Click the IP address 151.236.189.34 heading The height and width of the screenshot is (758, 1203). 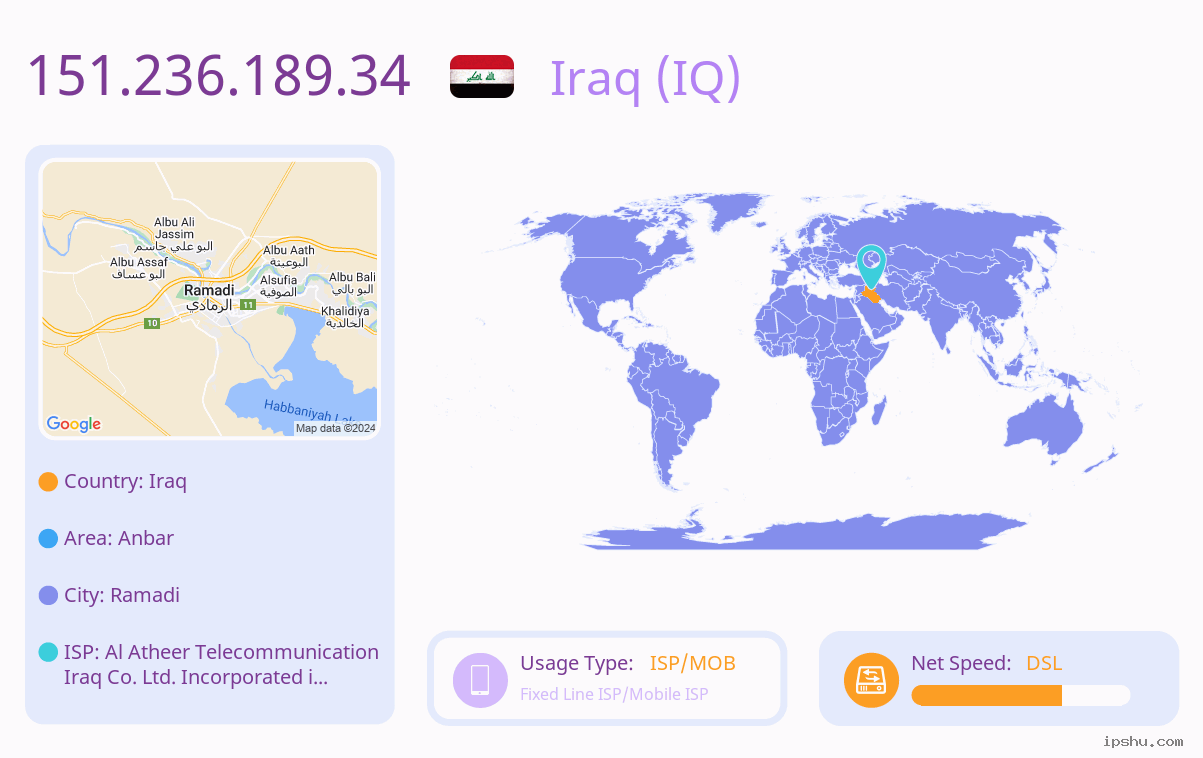click(x=219, y=76)
